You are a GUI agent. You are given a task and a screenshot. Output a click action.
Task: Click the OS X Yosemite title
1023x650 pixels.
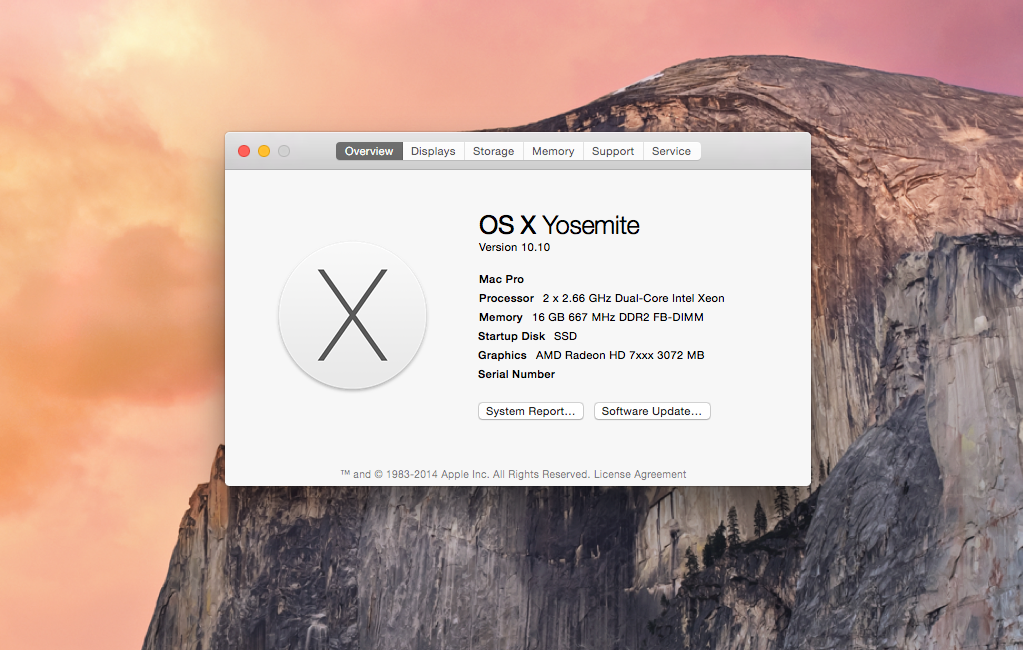tap(559, 225)
